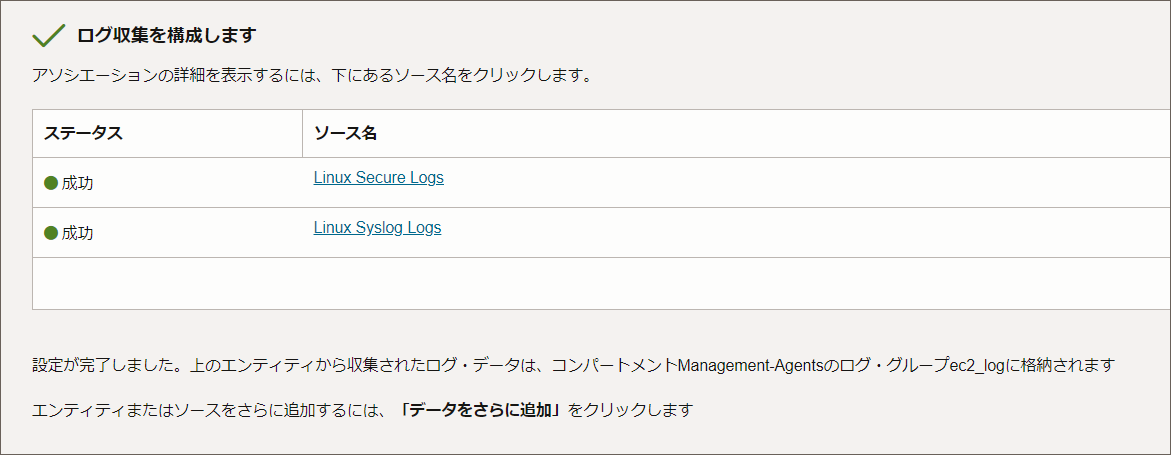Click divider between ステータス and ソース名 headers
This screenshot has width=1171, height=455.
coord(302,133)
